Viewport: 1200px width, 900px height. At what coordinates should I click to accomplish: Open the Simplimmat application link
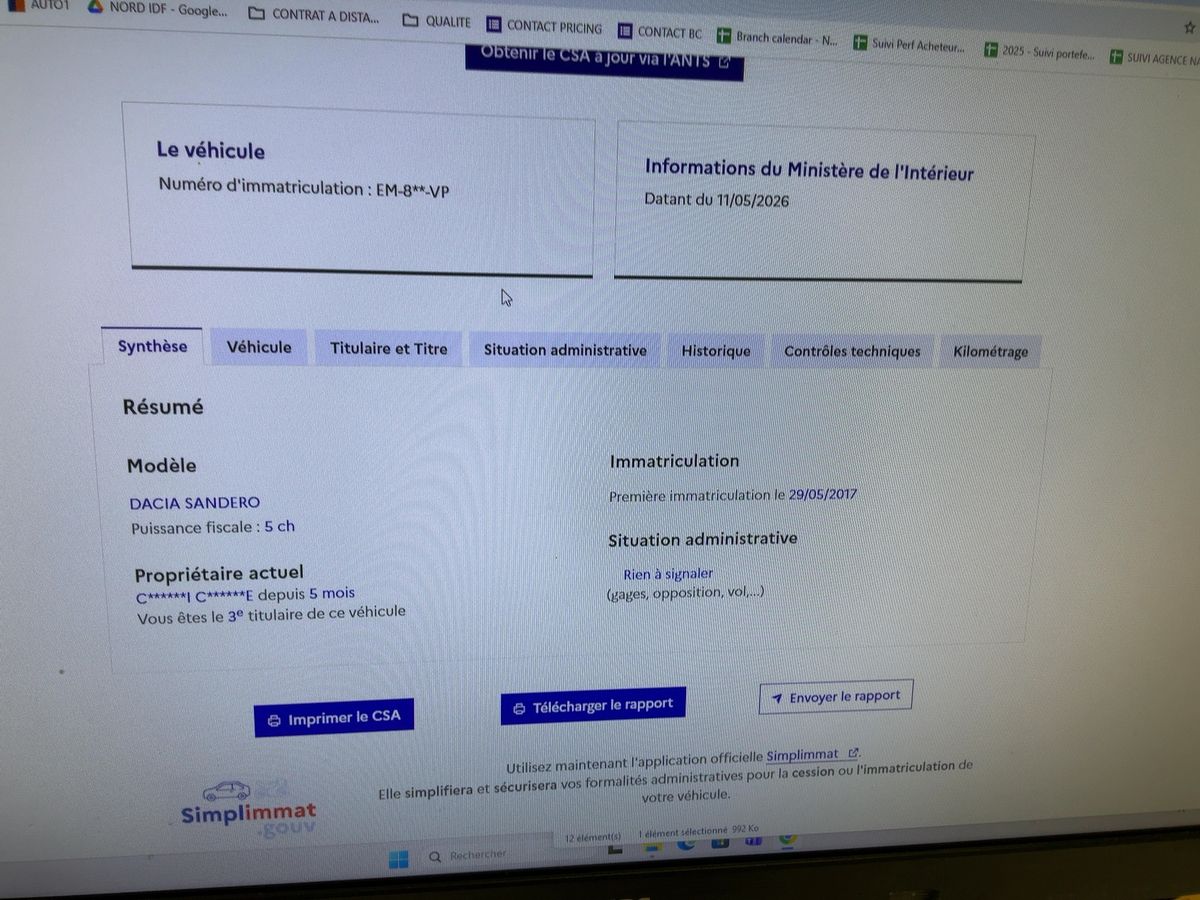pos(812,755)
